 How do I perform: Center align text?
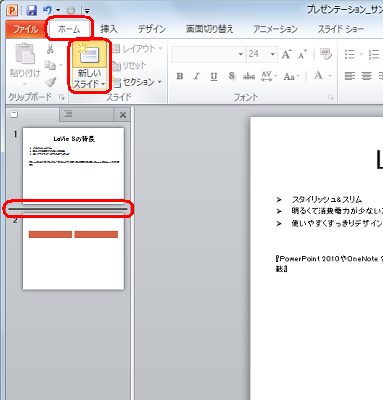(367, 76)
